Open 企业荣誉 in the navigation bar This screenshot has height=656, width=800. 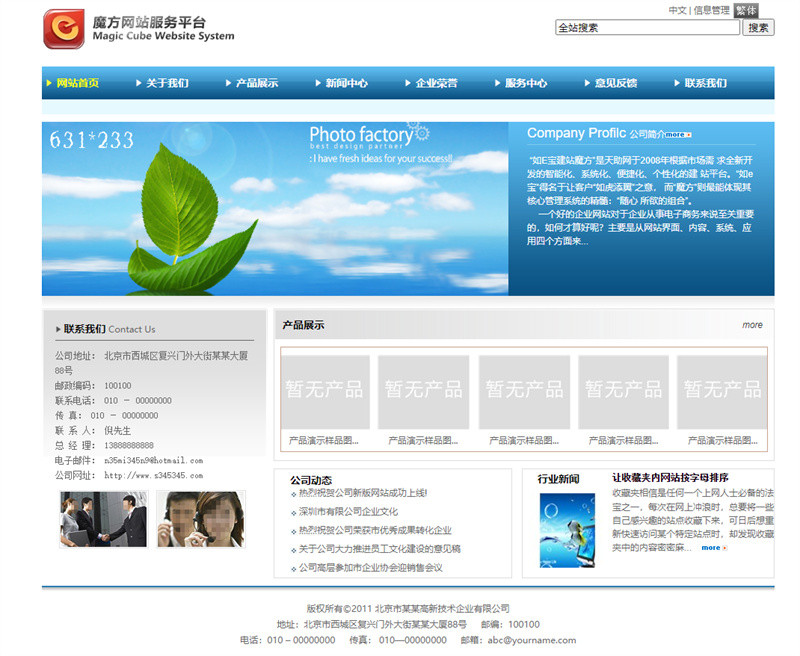pos(437,83)
